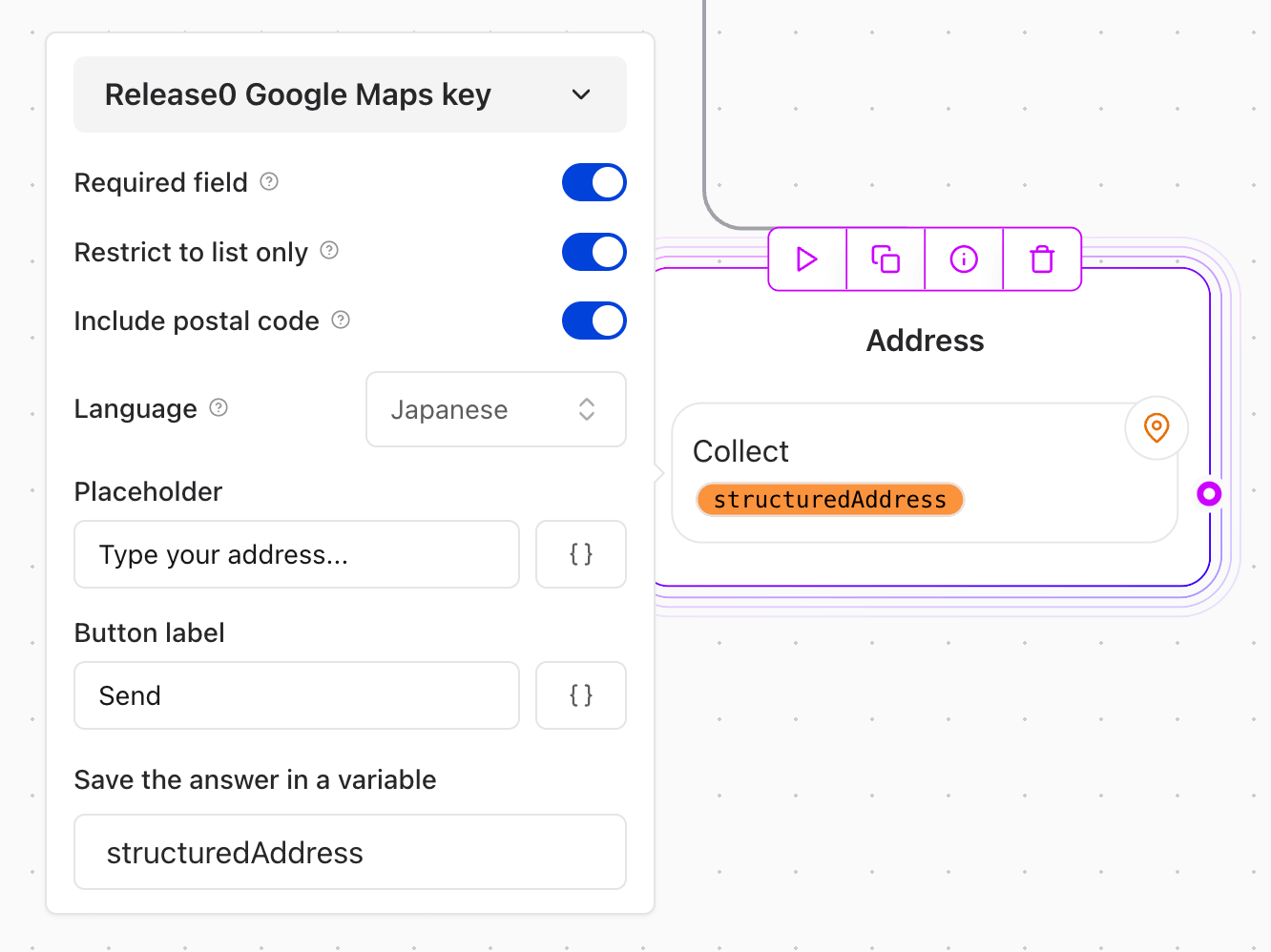1271x952 pixels.
Task: Turn off Restrict to list only
Action: [594, 251]
